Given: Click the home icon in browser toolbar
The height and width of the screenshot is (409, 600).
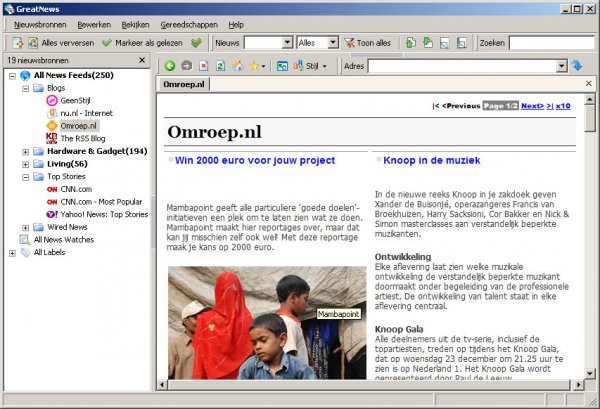Looking at the screenshot, I should (238, 66).
